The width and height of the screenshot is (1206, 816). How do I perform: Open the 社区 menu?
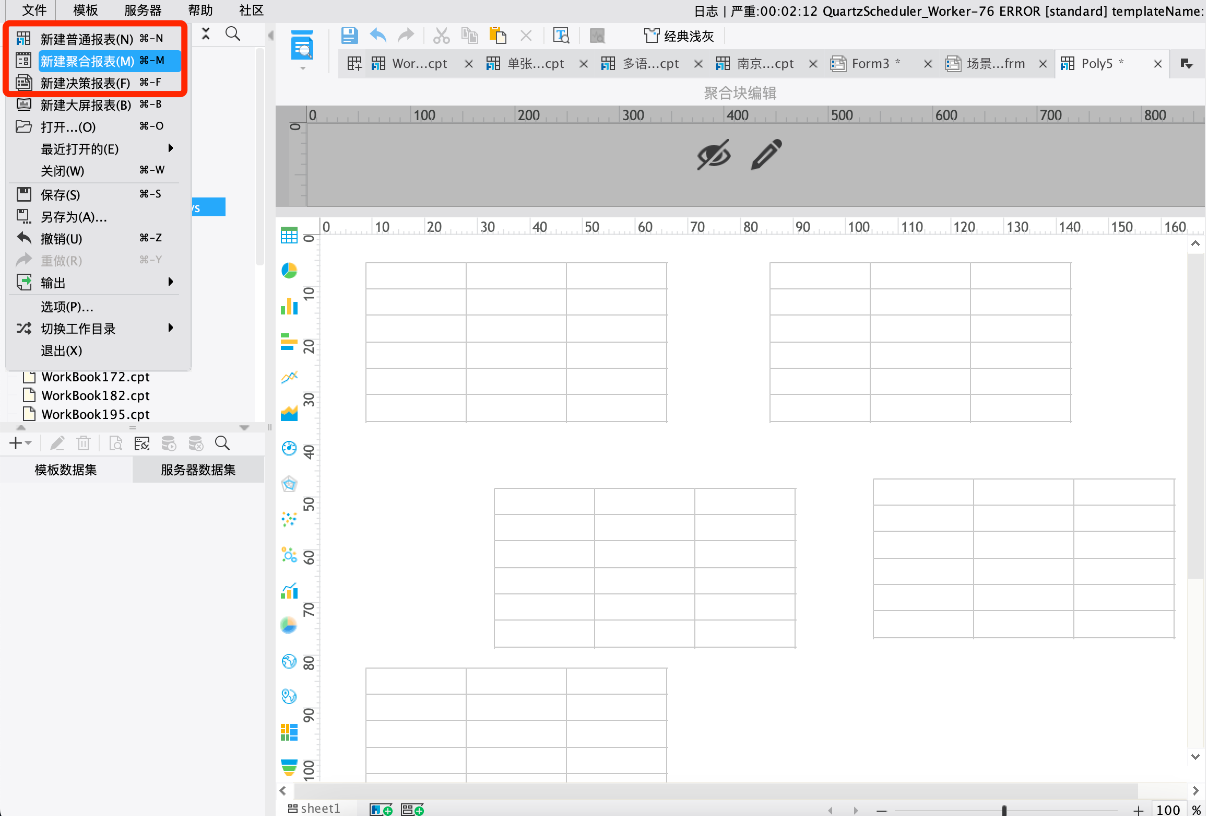(252, 10)
